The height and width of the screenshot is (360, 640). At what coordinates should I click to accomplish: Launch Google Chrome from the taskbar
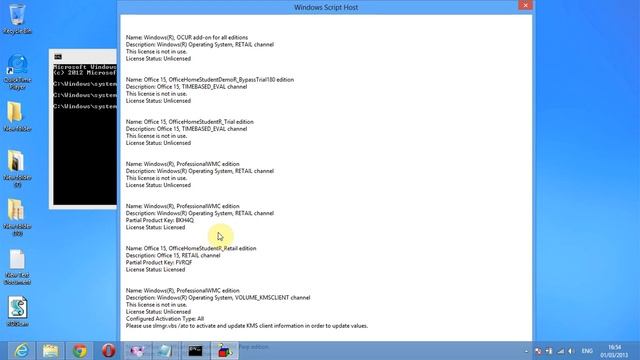80,351
